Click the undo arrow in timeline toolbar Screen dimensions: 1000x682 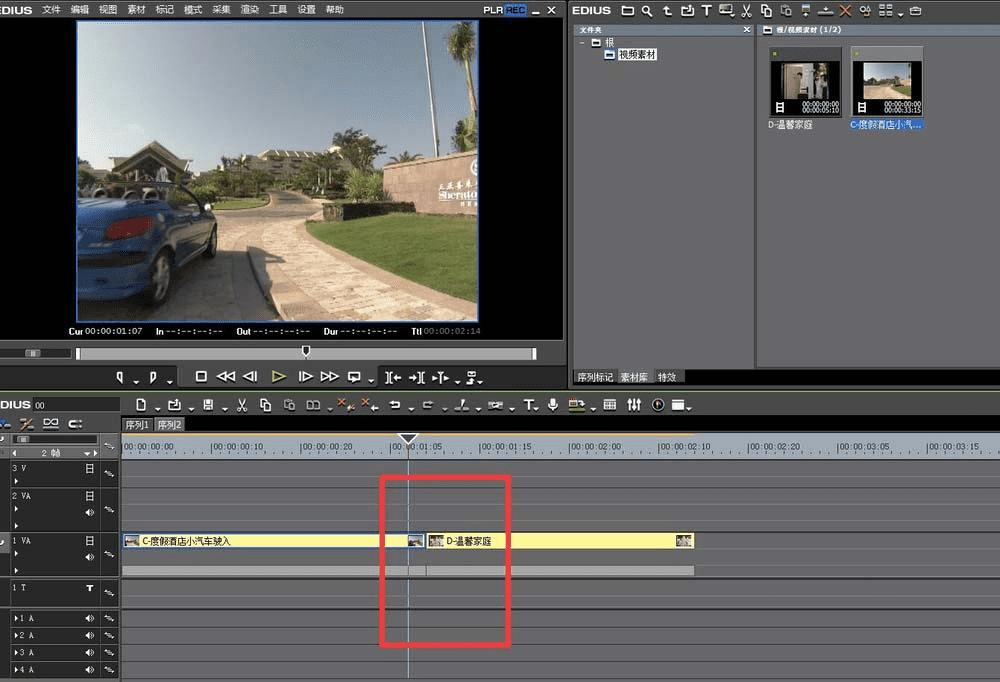pos(395,405)
